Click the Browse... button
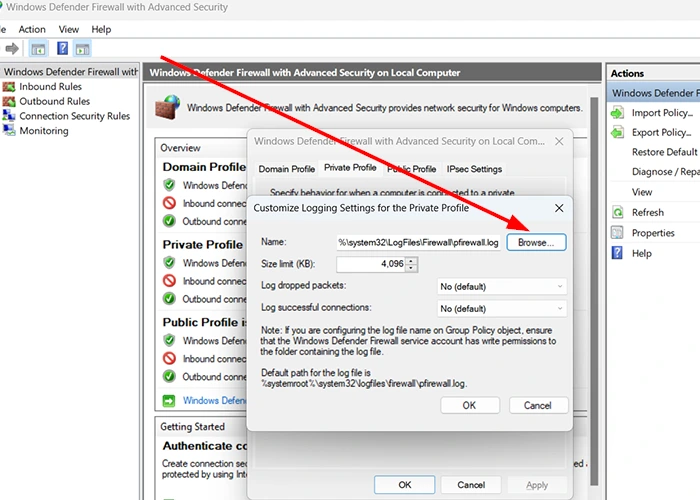 coord(536,242)
